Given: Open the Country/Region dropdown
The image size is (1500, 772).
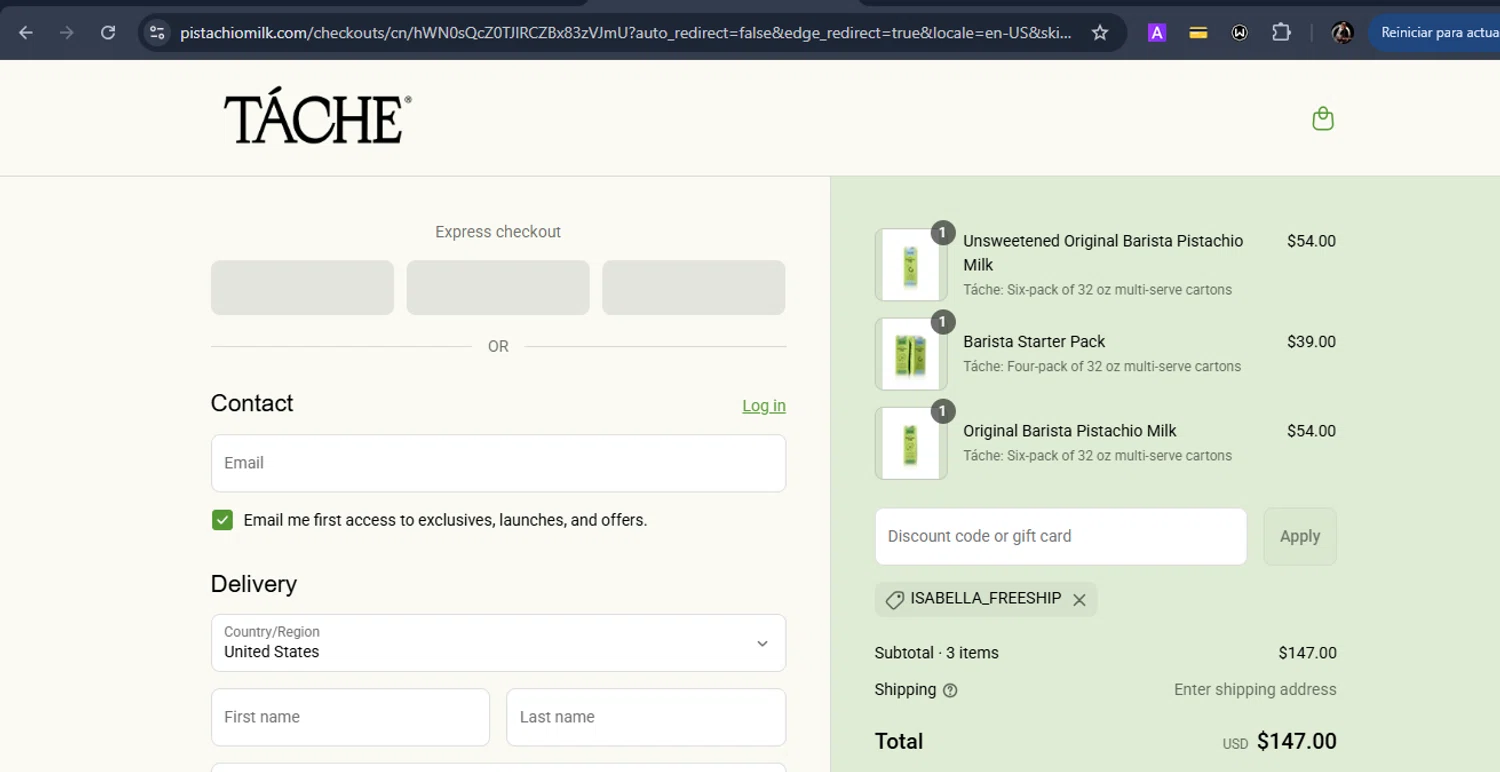Looking at the screenshot, I should [x=498, y=643].
